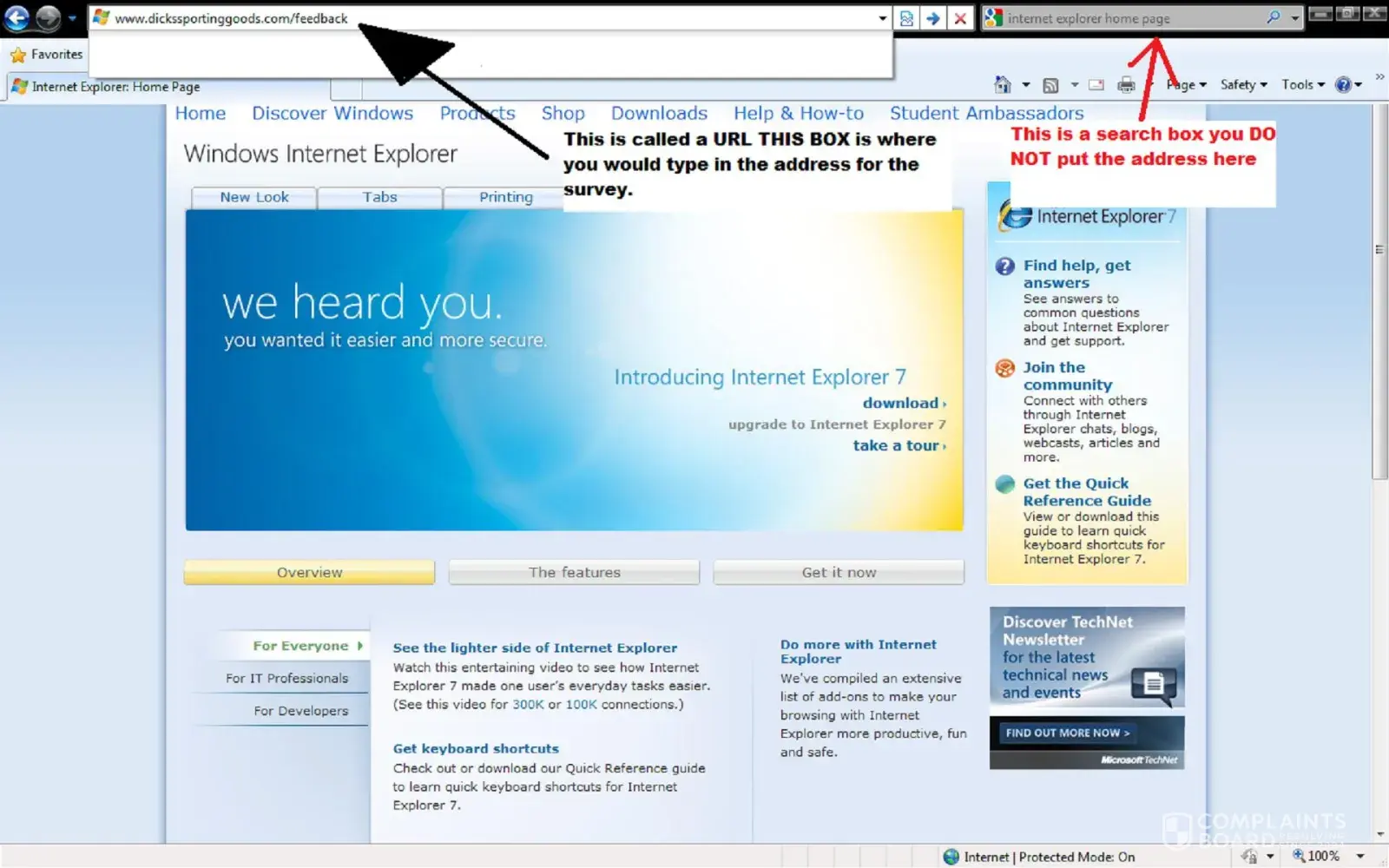Select the Internet Explorer: Home Page tab
This screenshot has width=1389, height=868.
[169, 87]
